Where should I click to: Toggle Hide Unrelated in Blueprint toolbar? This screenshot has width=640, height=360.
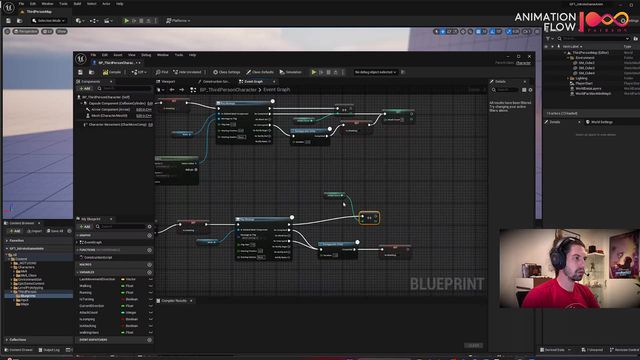click(188, 72)
